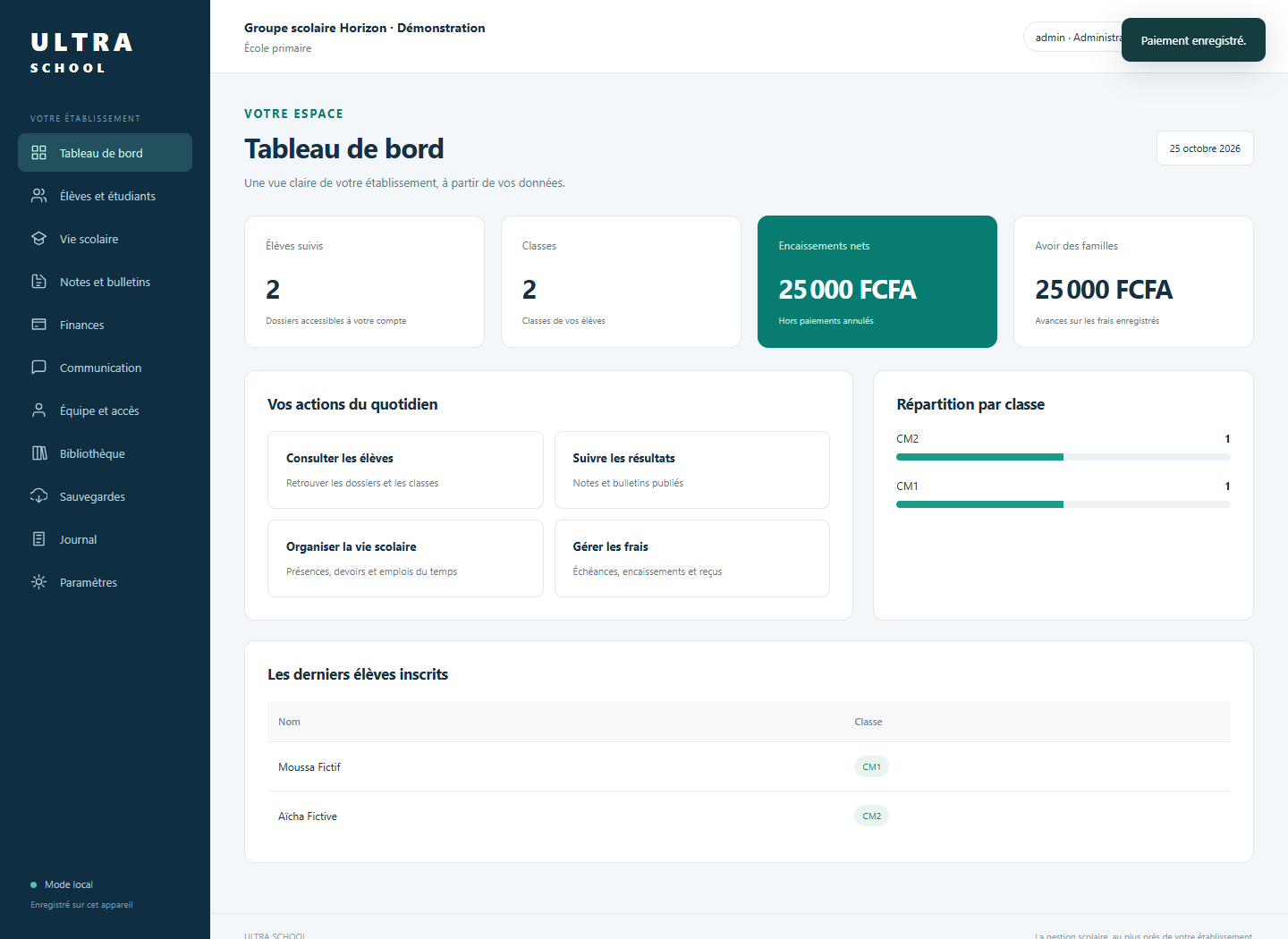The height and width of the screenshot is (939, 1288).
Task: Click the ULTRA SCHOOL logo
Action: tap(81, 53)
